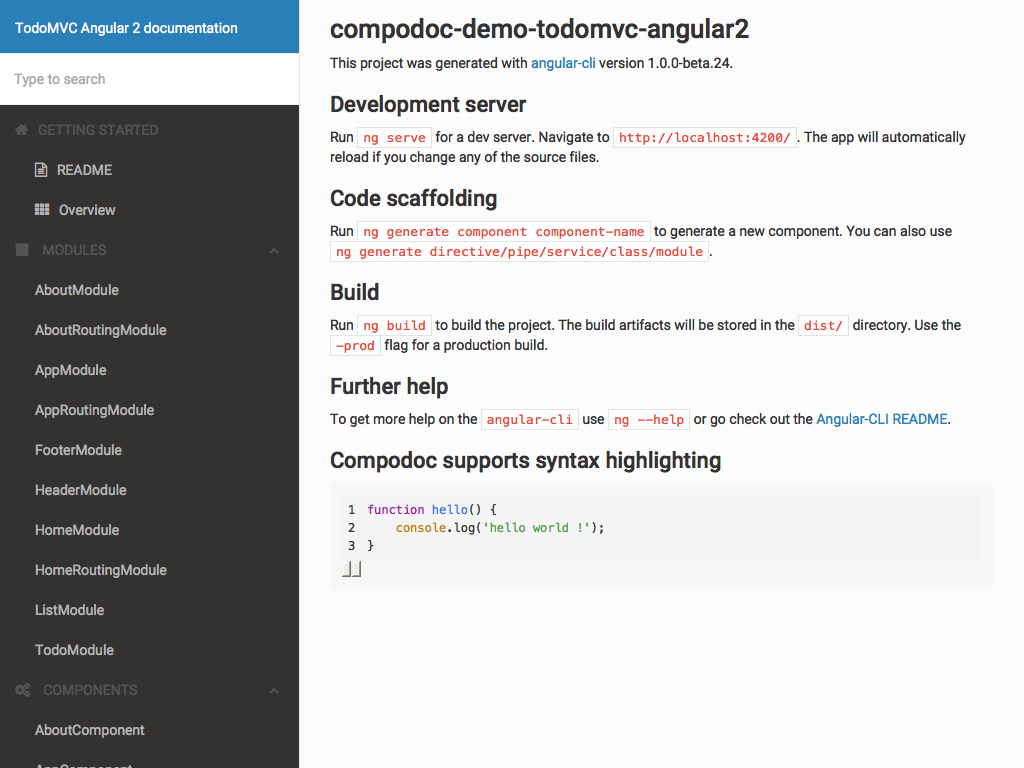The image size is (1024, 768).
Task: Click the angular-cli hyperlink
Action: [x=563, y=63]
